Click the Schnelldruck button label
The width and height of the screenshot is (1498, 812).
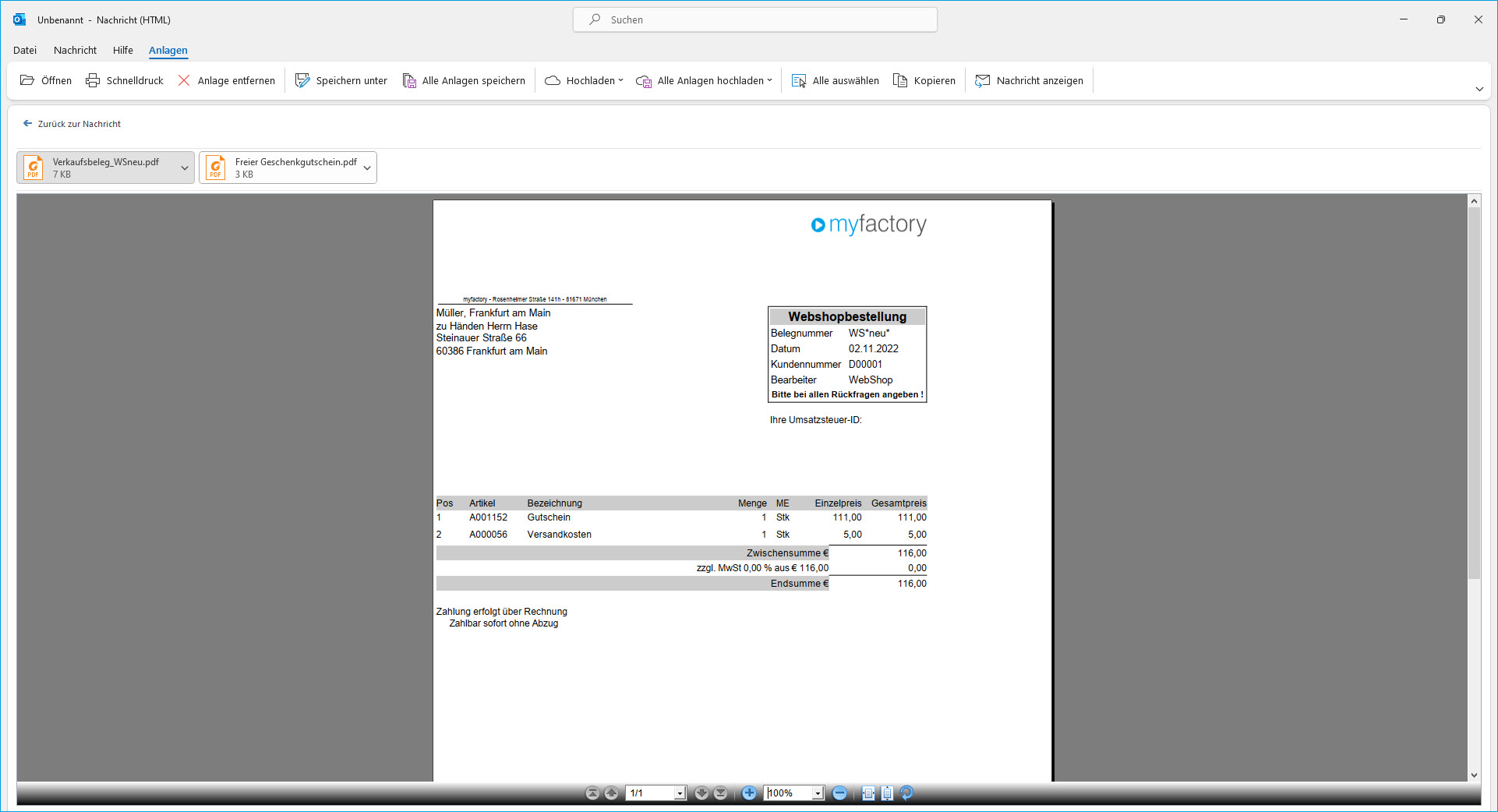135,80
